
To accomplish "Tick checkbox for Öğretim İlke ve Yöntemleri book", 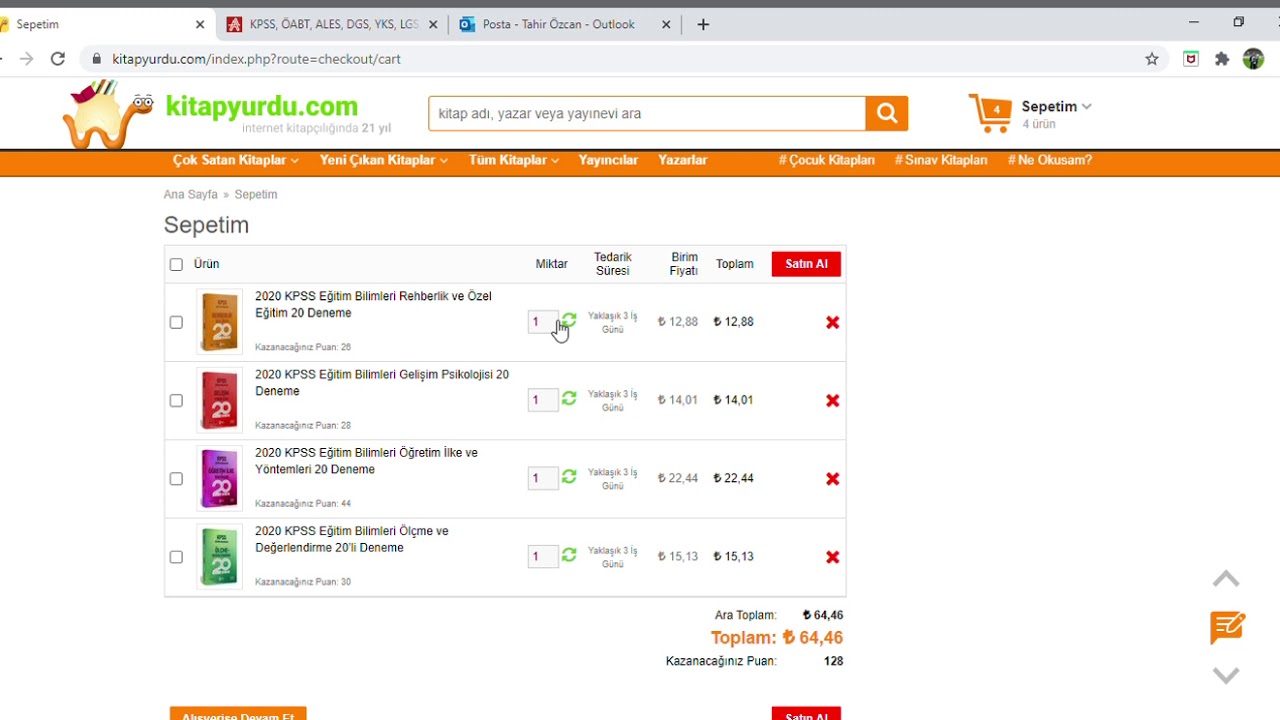I will point(176,478).
